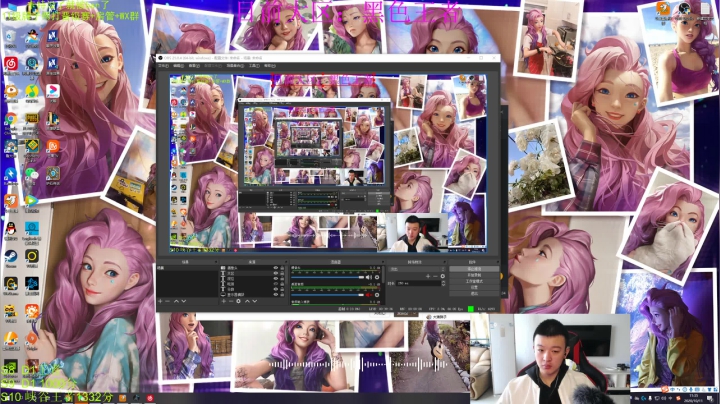Select the display capture source row
The height and width of the screenshot is (404, 720).
tap(253, 295)
